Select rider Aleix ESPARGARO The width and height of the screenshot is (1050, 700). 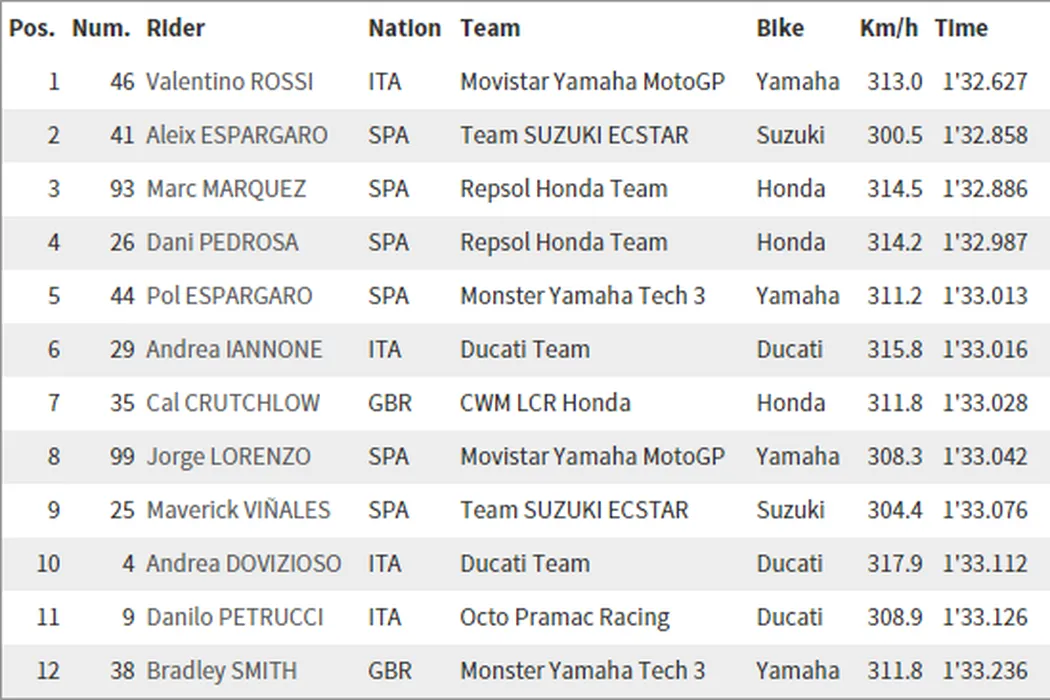point(236,135)
